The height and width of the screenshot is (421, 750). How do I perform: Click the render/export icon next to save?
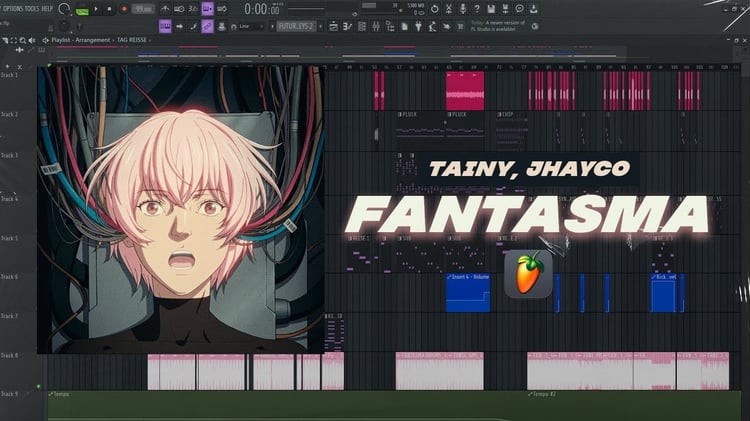(505, 9)
